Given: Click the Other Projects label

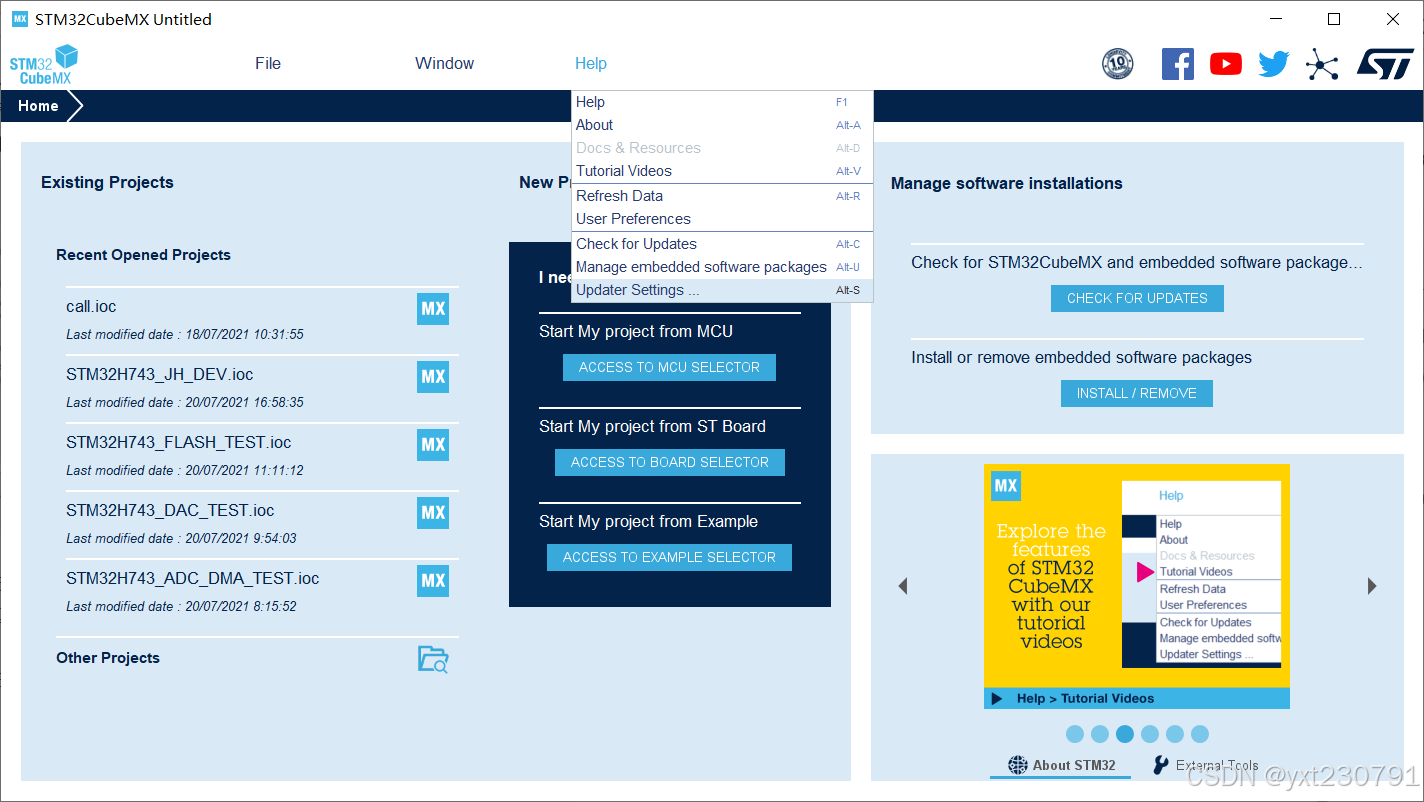Looking at the screenshot, I should point(108,658).
